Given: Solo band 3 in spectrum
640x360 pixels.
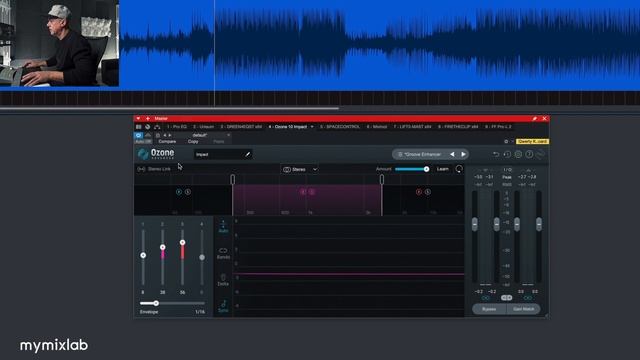Looking at the screenshot, I should (428, 191).
